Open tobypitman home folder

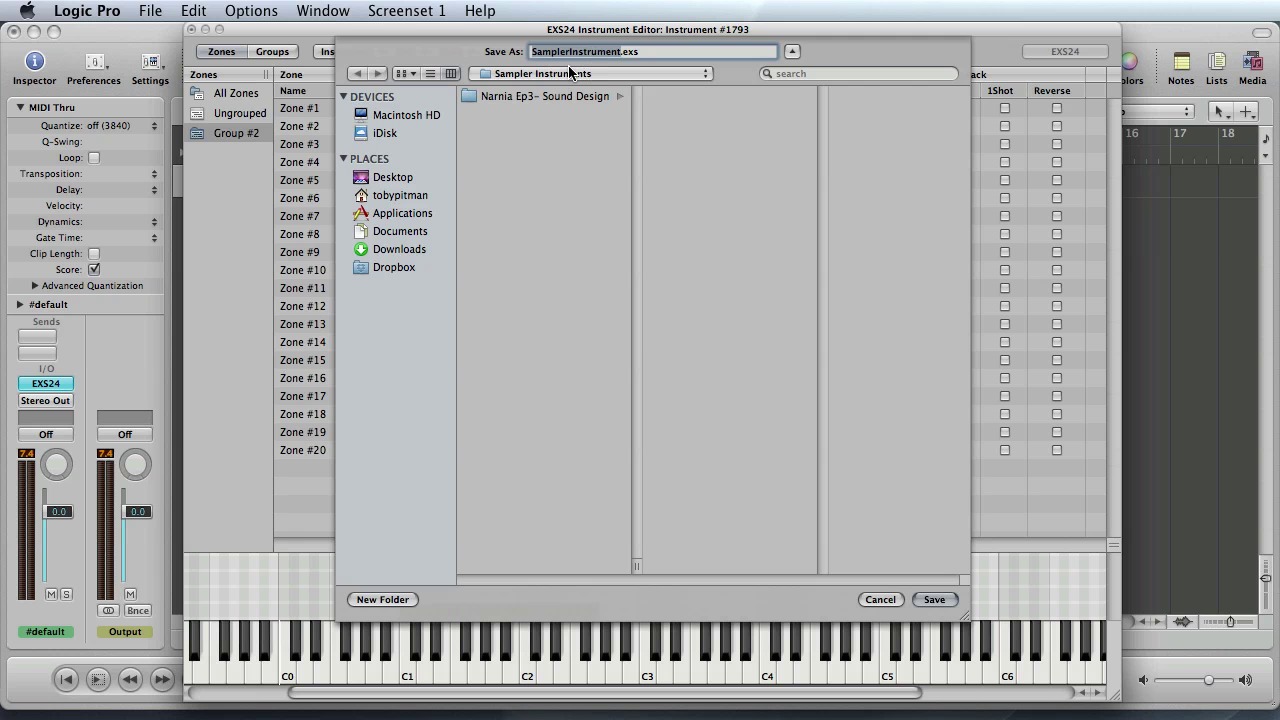[391, 195]
